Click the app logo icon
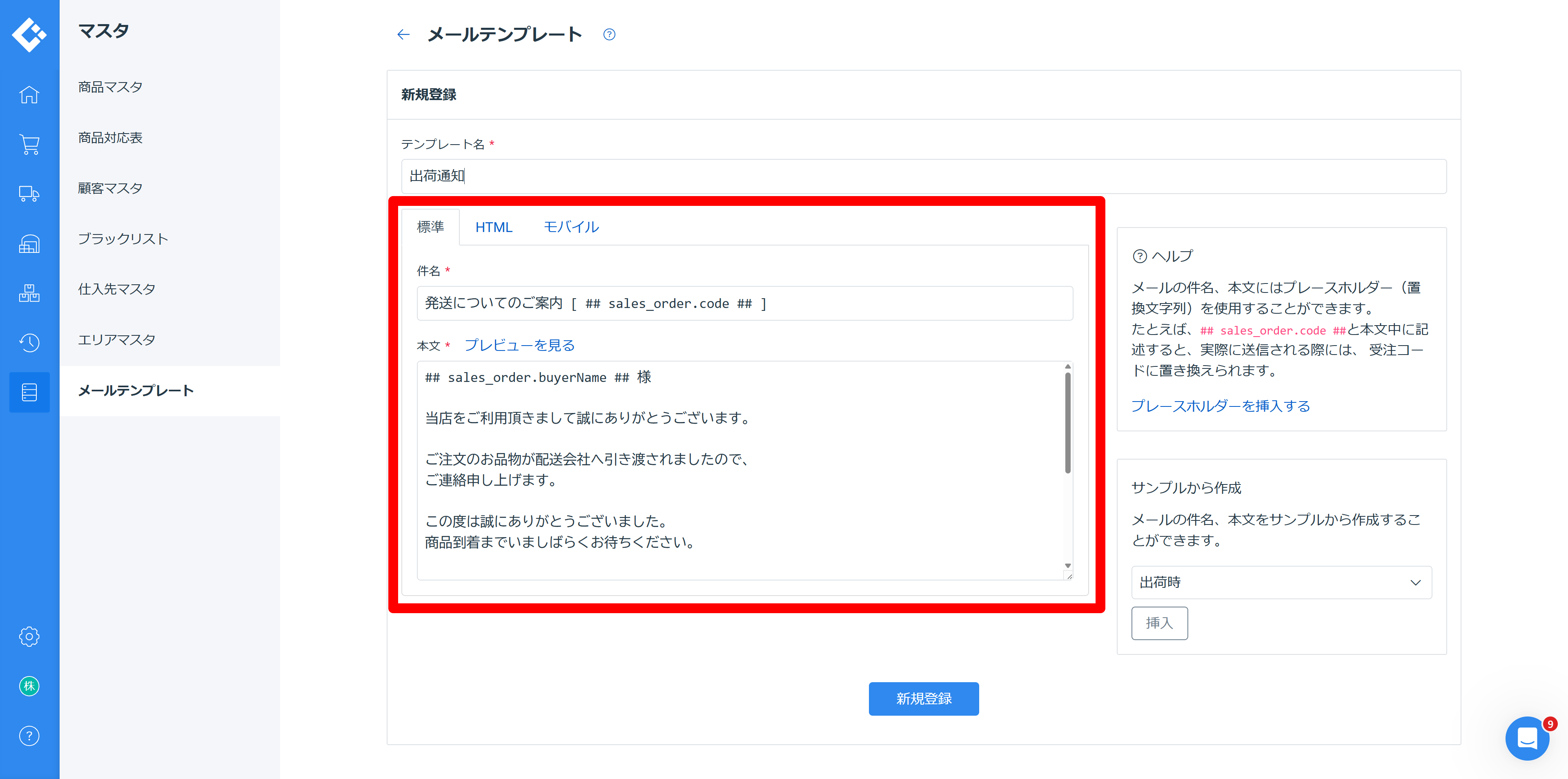Image resolution: width=1568 pixels, height=779 pixels. 29,35
